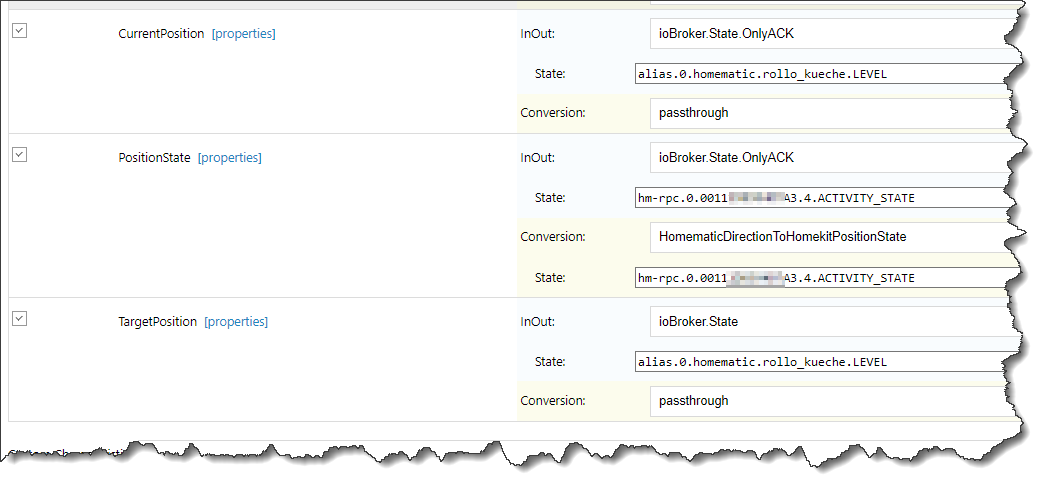
Task: Open CurrentPosition InOut dropdown ioBroker.State.OnlyACK
Action: tap(835, 33)
